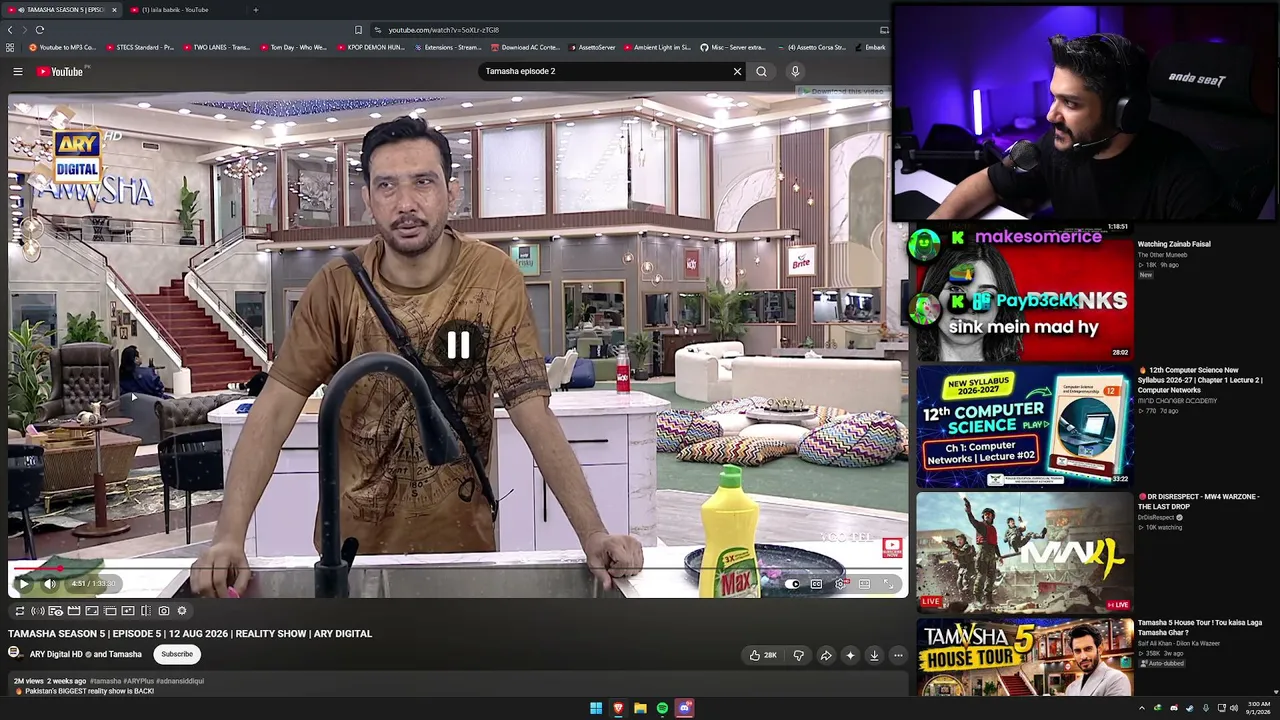Open the 12th Computer Science lecture thumbnail
This screenshot has width=1280, height=720.
[1024, 426]
